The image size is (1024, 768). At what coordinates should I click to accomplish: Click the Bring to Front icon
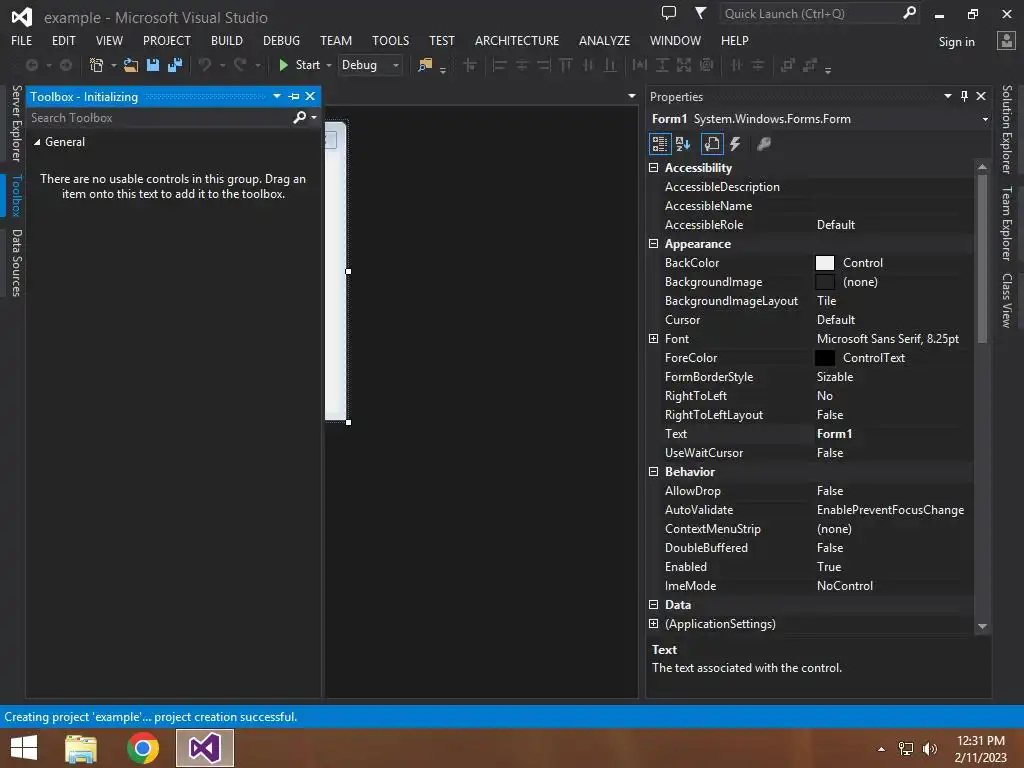(x=788, y=65)
